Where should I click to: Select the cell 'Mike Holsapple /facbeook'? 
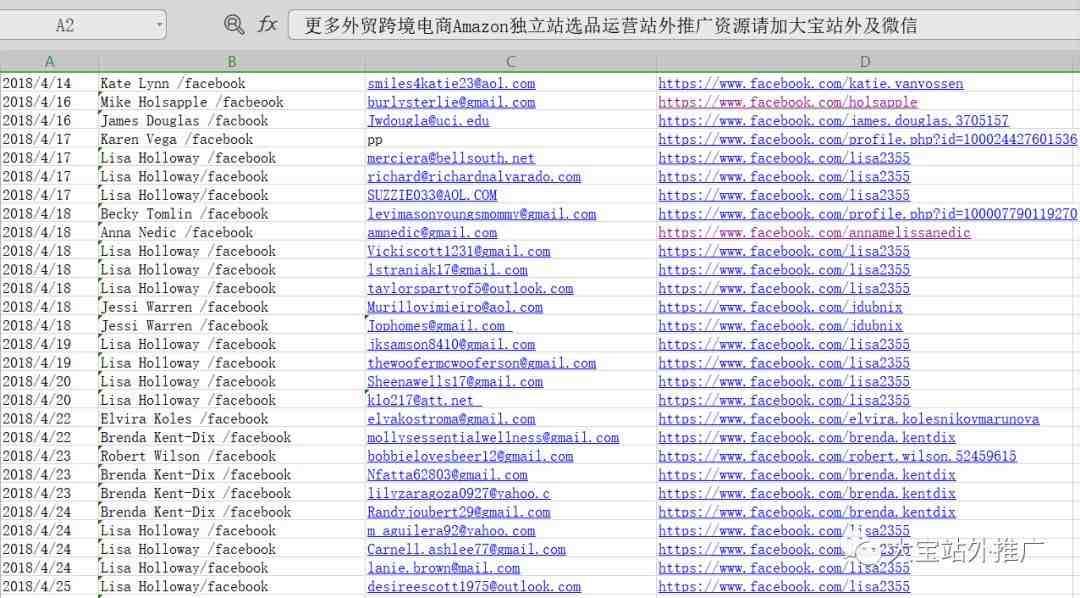[x=231, y=102]
